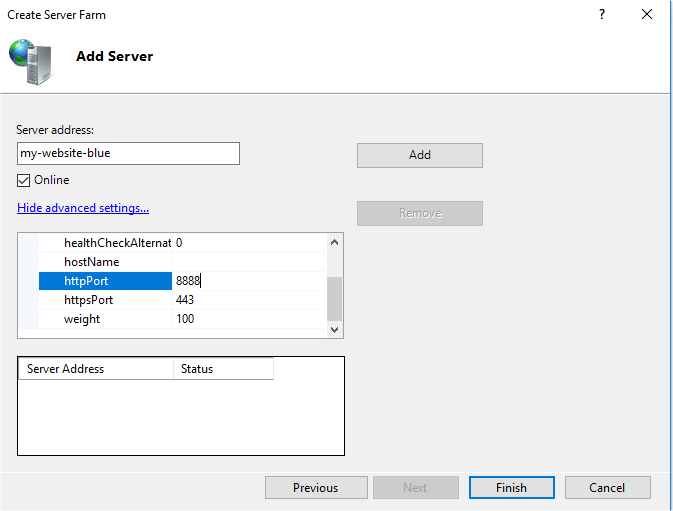Select the healthCheckAlternat property row
The height and width of the screenshot is (511, 673).
pos(182,243)
